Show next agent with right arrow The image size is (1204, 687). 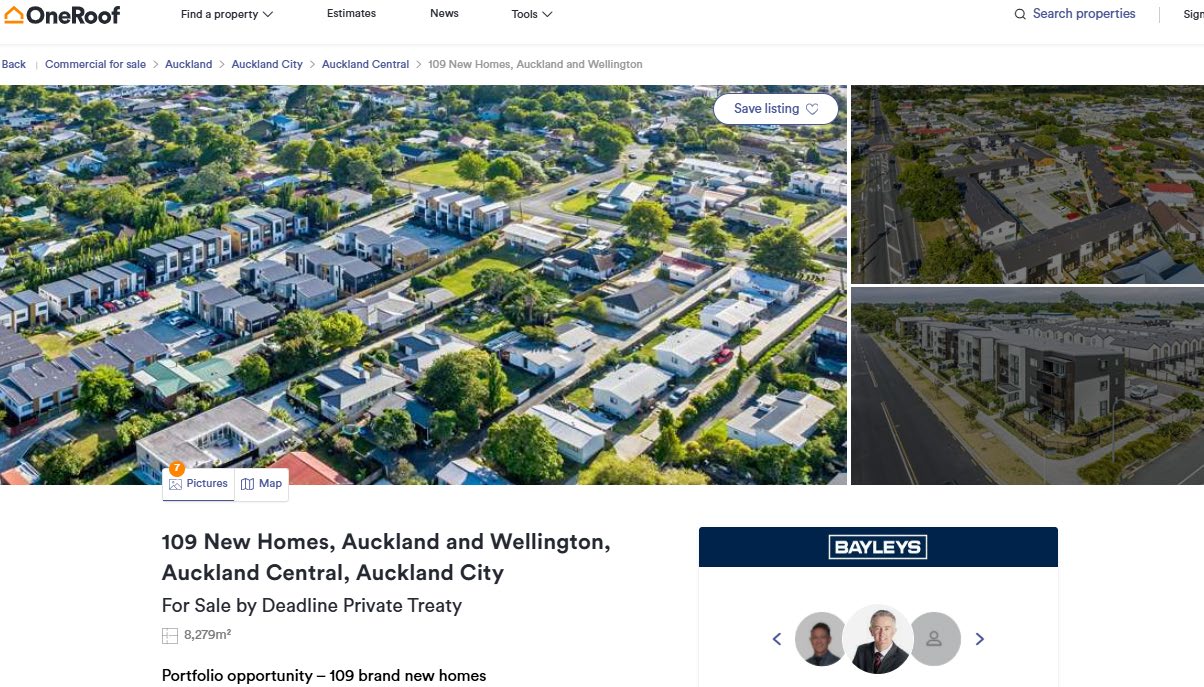[980, 639]
